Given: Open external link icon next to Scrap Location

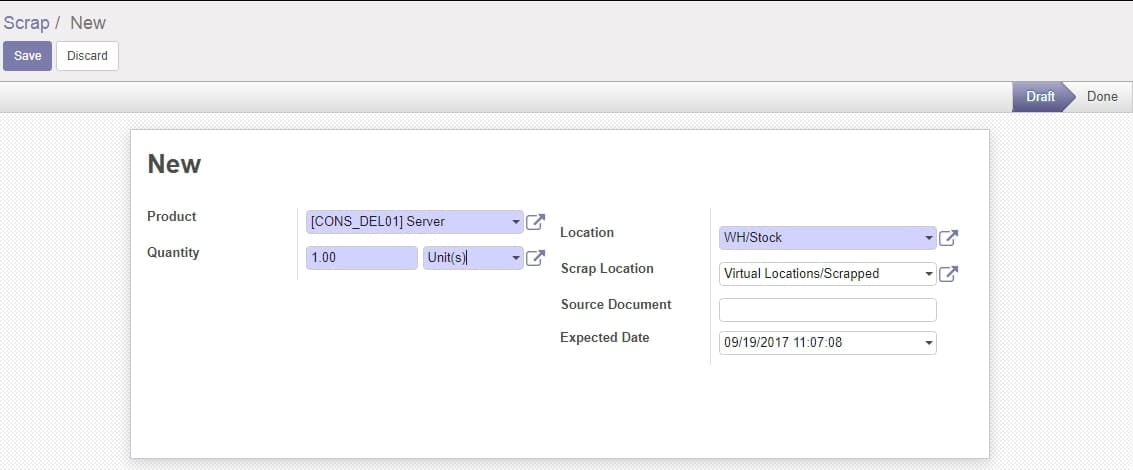Looking at the screenshot, I should 948,274.
